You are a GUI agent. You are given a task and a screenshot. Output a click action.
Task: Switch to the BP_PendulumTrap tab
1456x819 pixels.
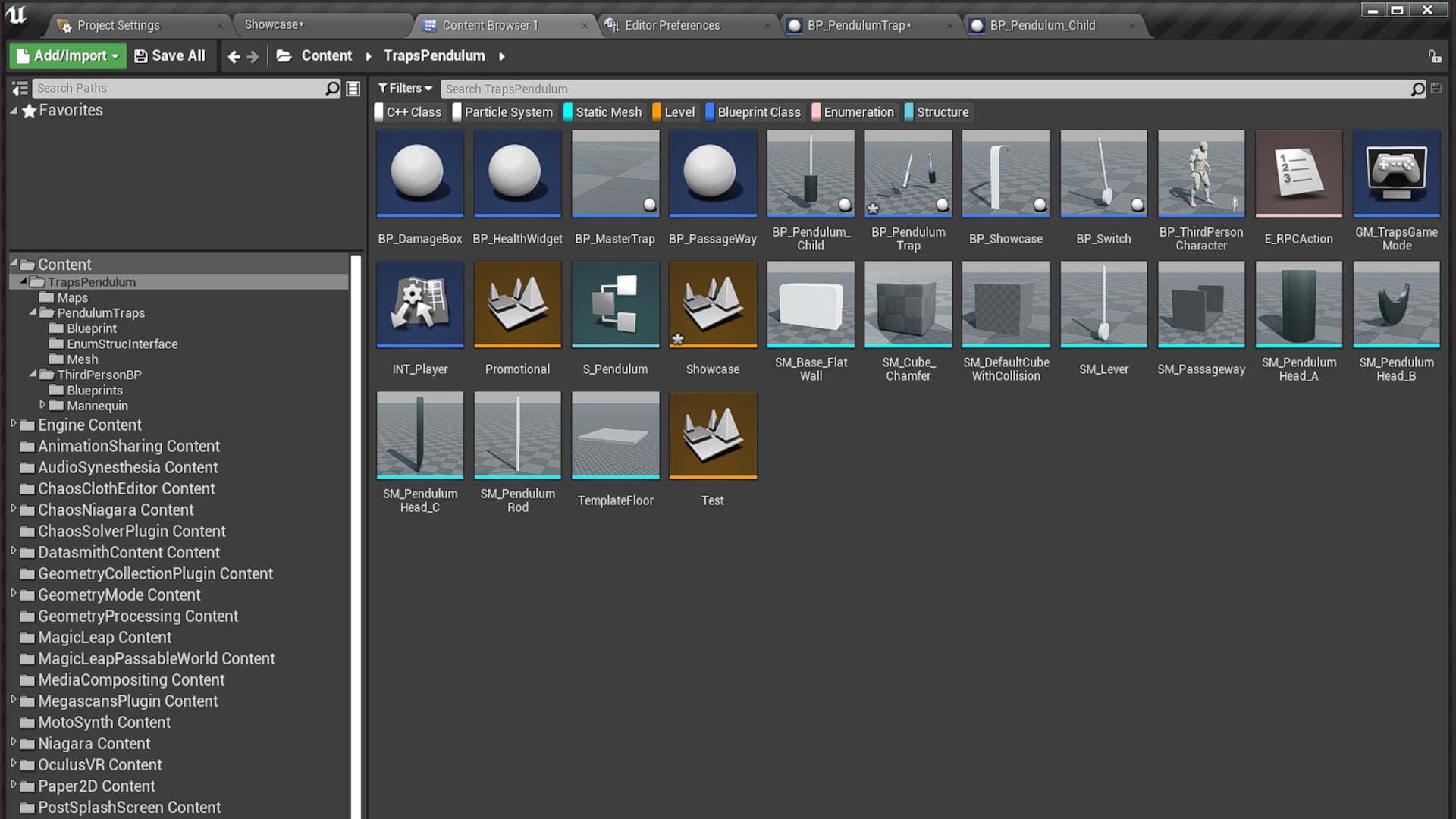[858, 25]
